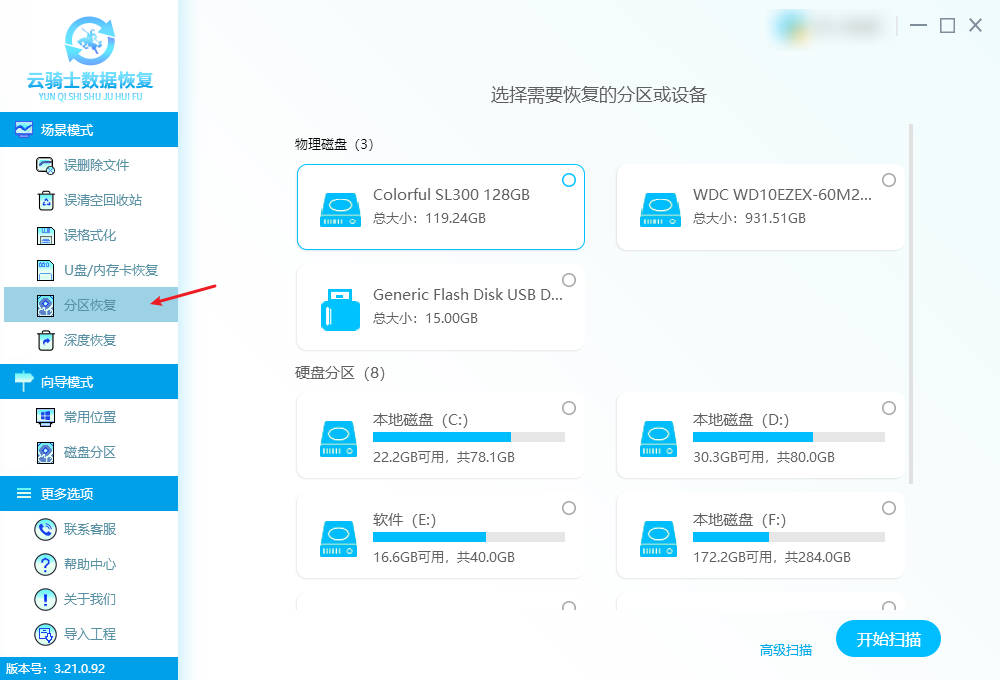
Task: Switch to 深度恢复 mode
Action: pos(91,340)
